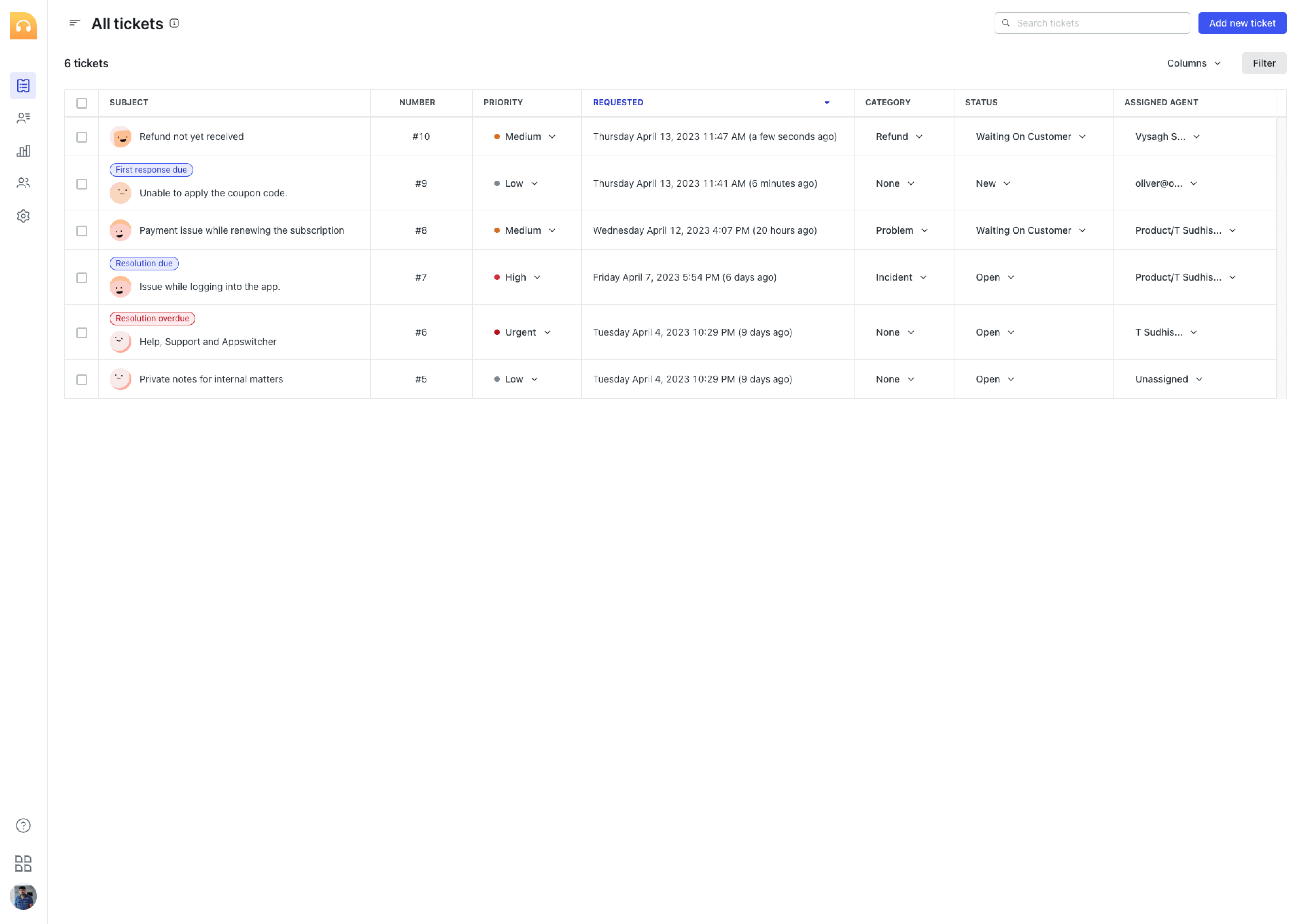Check the box for ticket #6
Screen dimensions: 1300x924
point(82,333)
